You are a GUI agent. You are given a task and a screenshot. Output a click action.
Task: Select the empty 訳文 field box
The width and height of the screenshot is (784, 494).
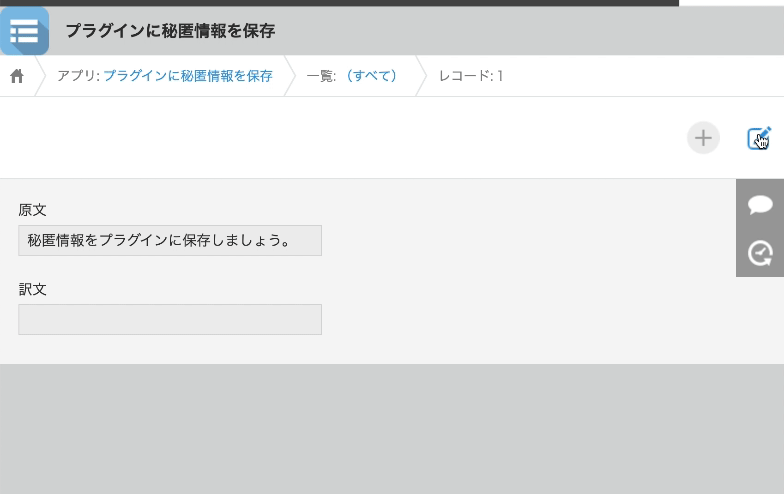click(170, 320)
